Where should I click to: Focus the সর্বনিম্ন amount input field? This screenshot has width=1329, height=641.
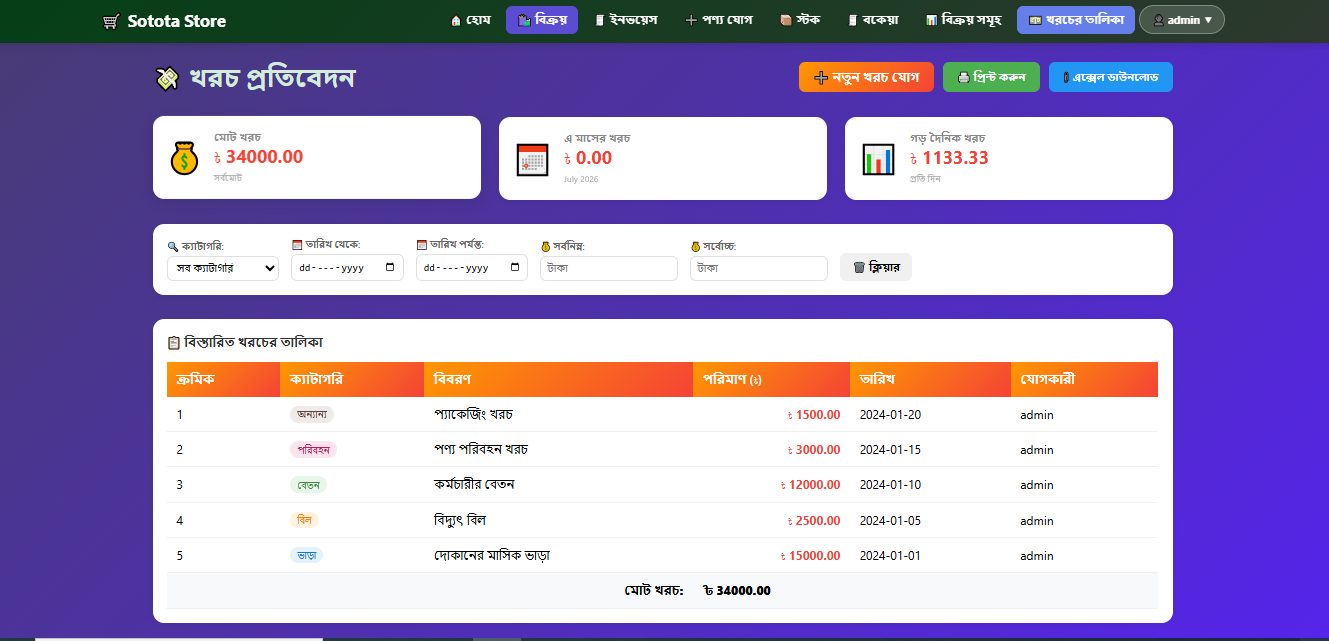pos(609,268)
